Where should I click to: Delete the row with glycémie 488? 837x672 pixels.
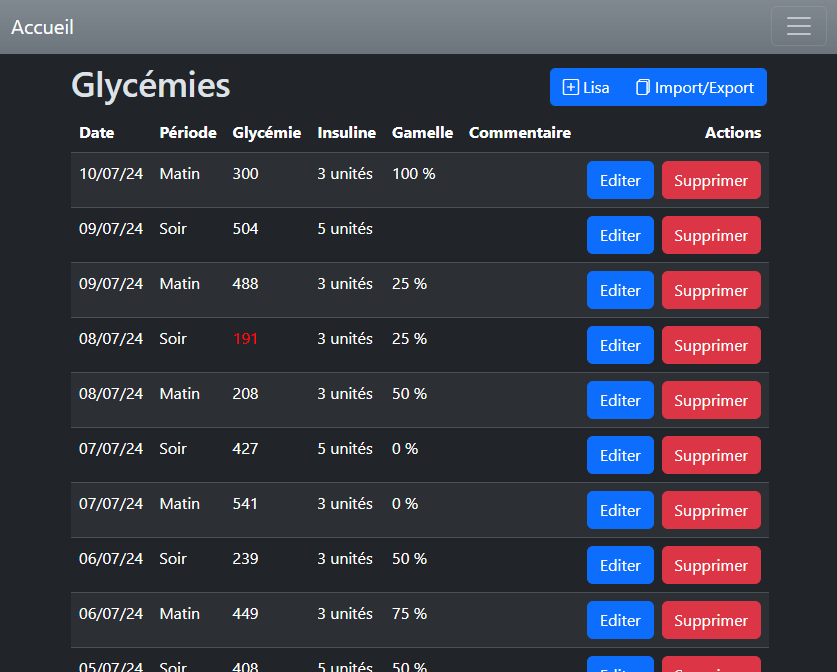pyautogui.click(x=710, y=290)
